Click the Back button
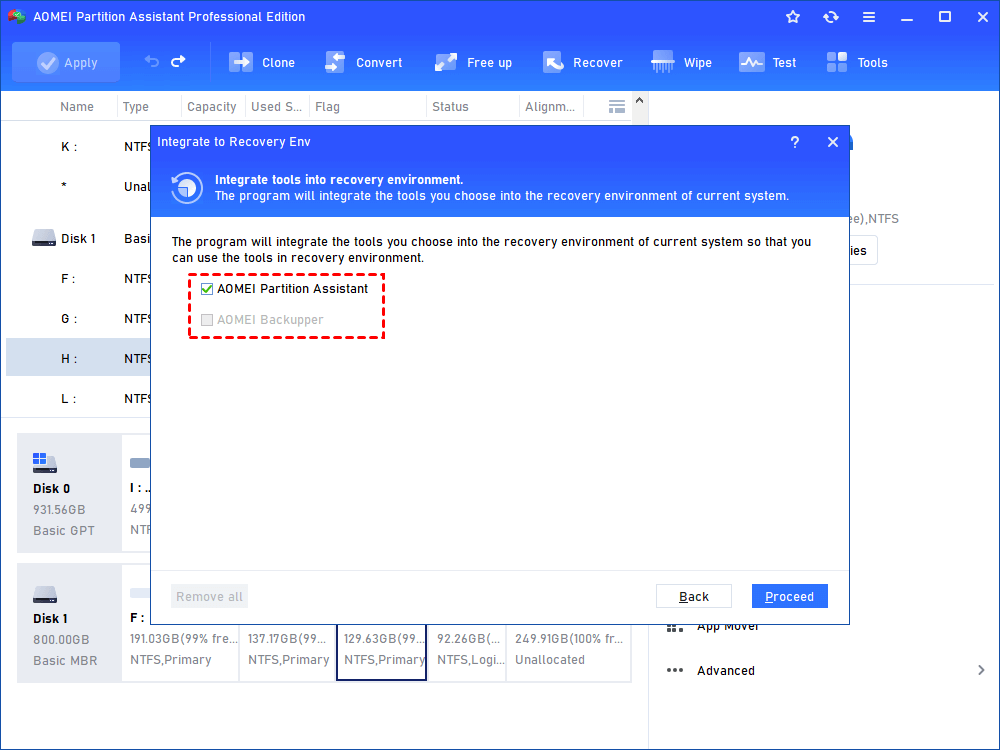The height and width of the screenshot is (750, 1000). [x=694, y=596]
